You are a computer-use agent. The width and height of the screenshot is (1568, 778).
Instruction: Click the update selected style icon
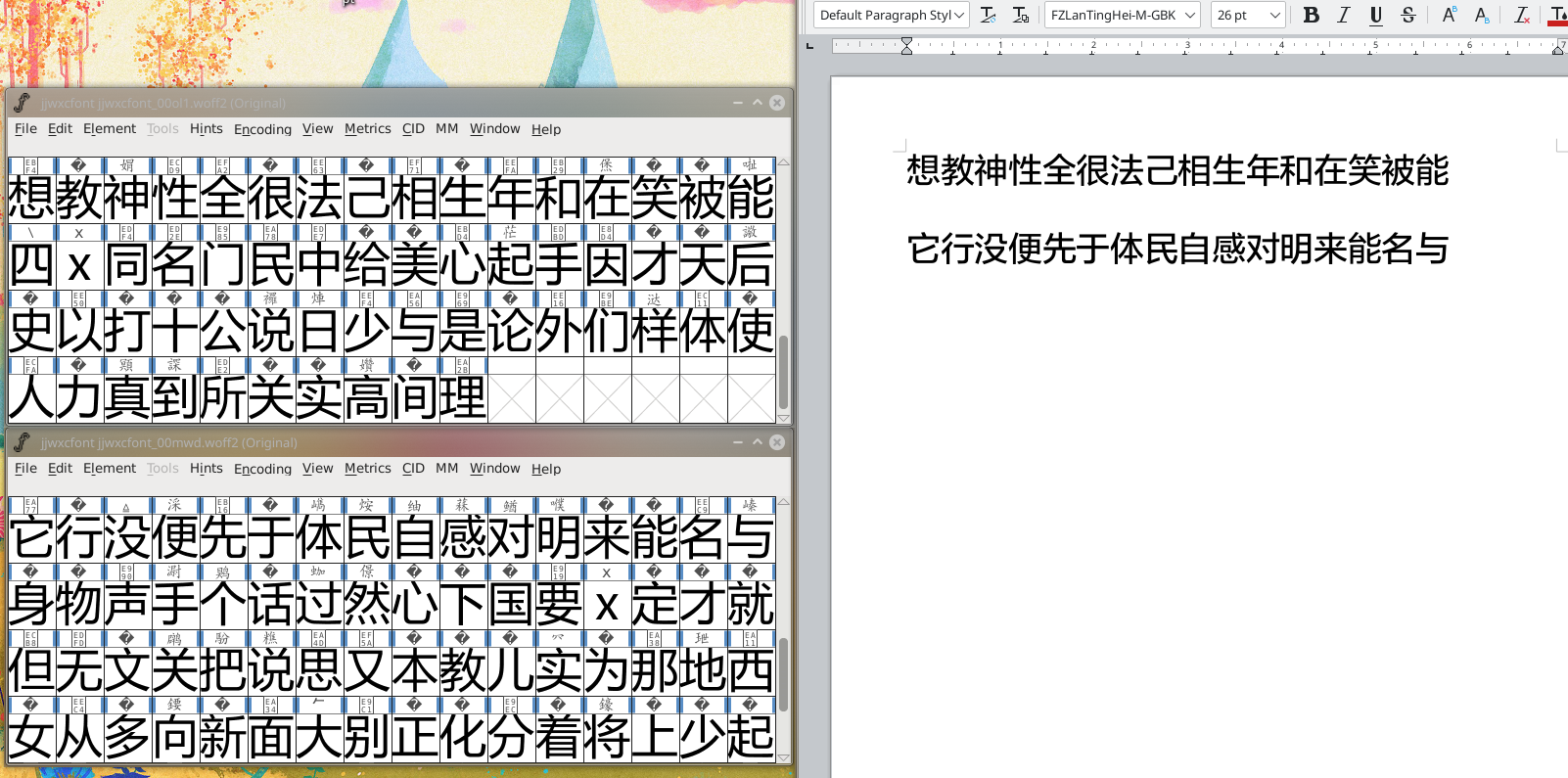click(988, 15)
